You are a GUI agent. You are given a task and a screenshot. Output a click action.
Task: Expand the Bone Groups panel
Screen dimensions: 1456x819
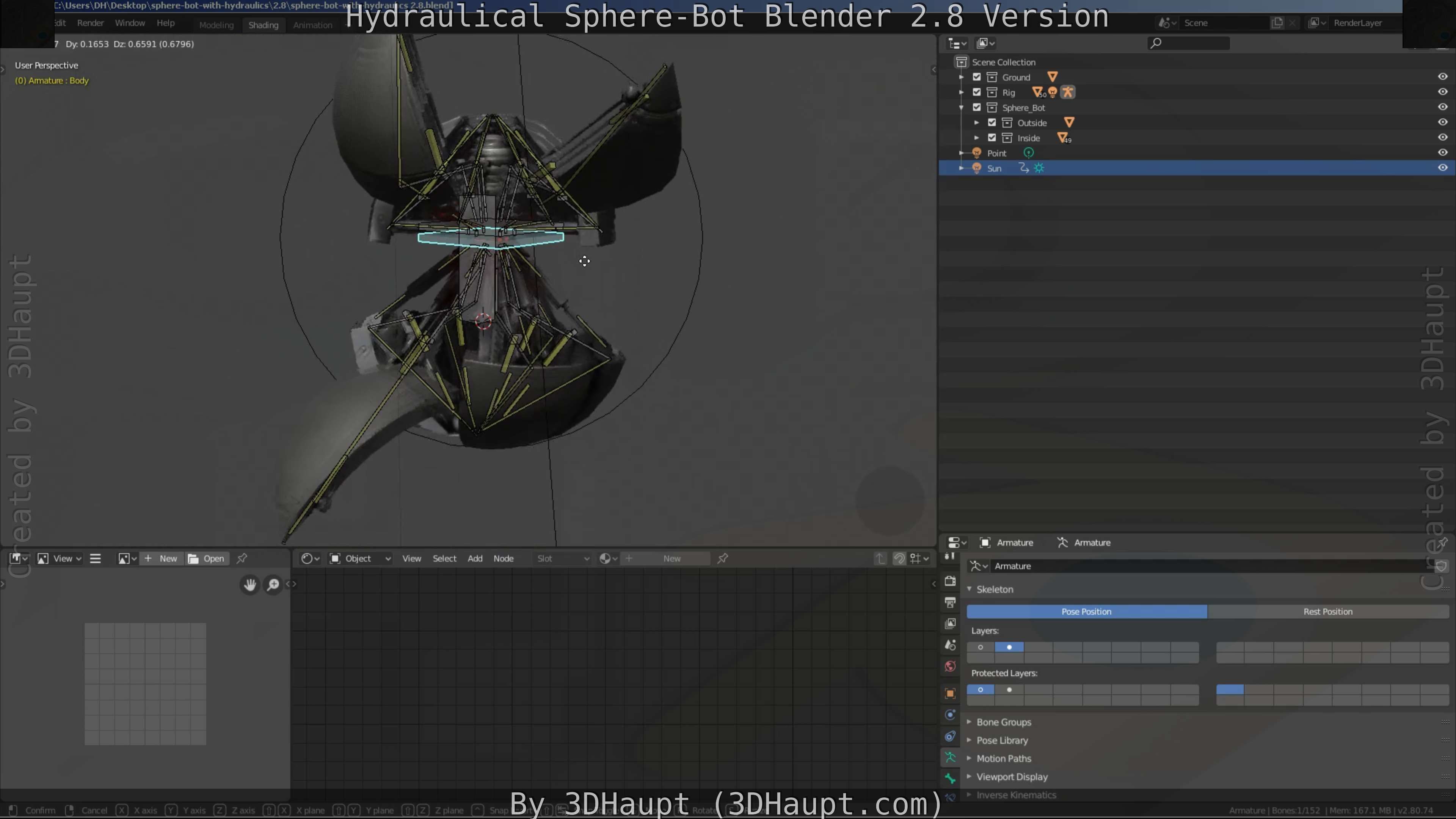pos(970,722)
